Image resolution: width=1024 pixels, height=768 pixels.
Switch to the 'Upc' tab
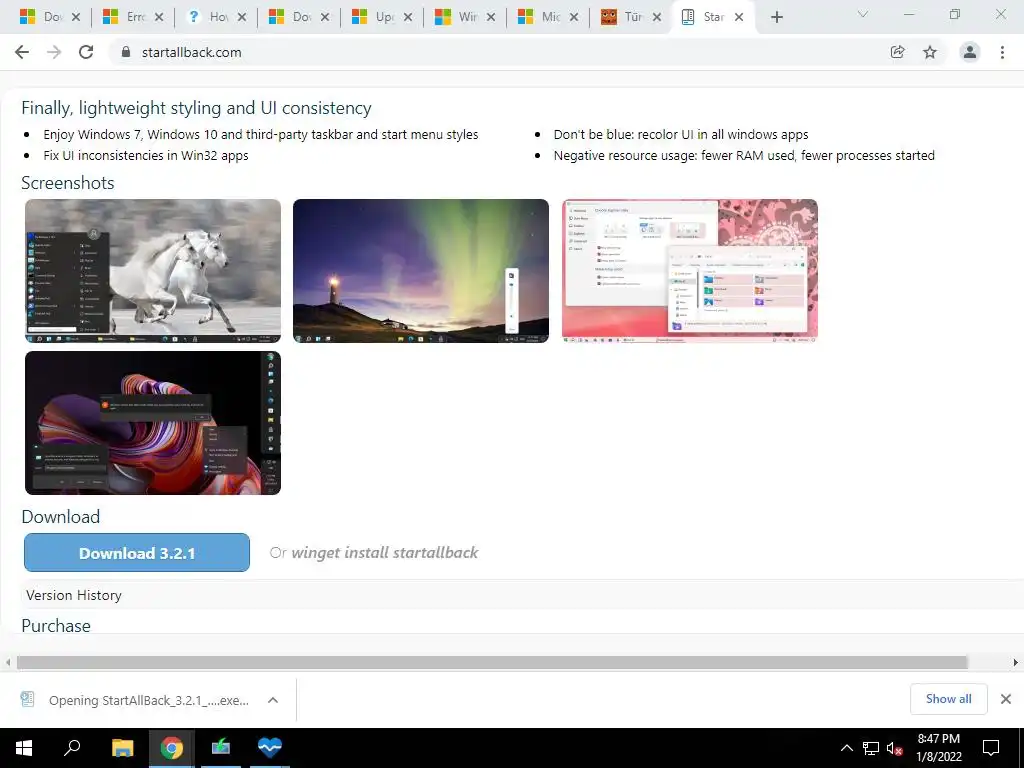[376, 17]
